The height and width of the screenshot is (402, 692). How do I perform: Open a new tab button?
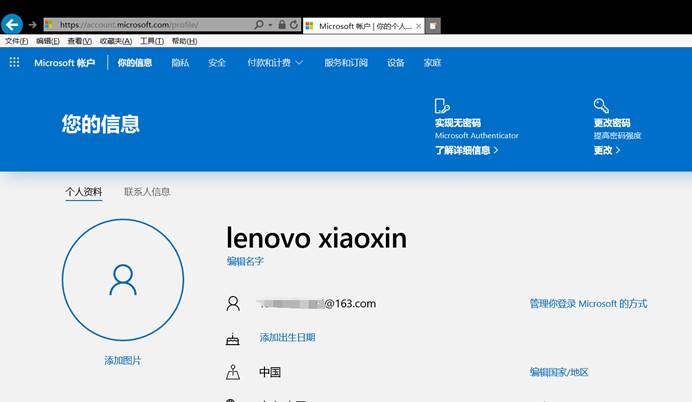tap(433, 26)
